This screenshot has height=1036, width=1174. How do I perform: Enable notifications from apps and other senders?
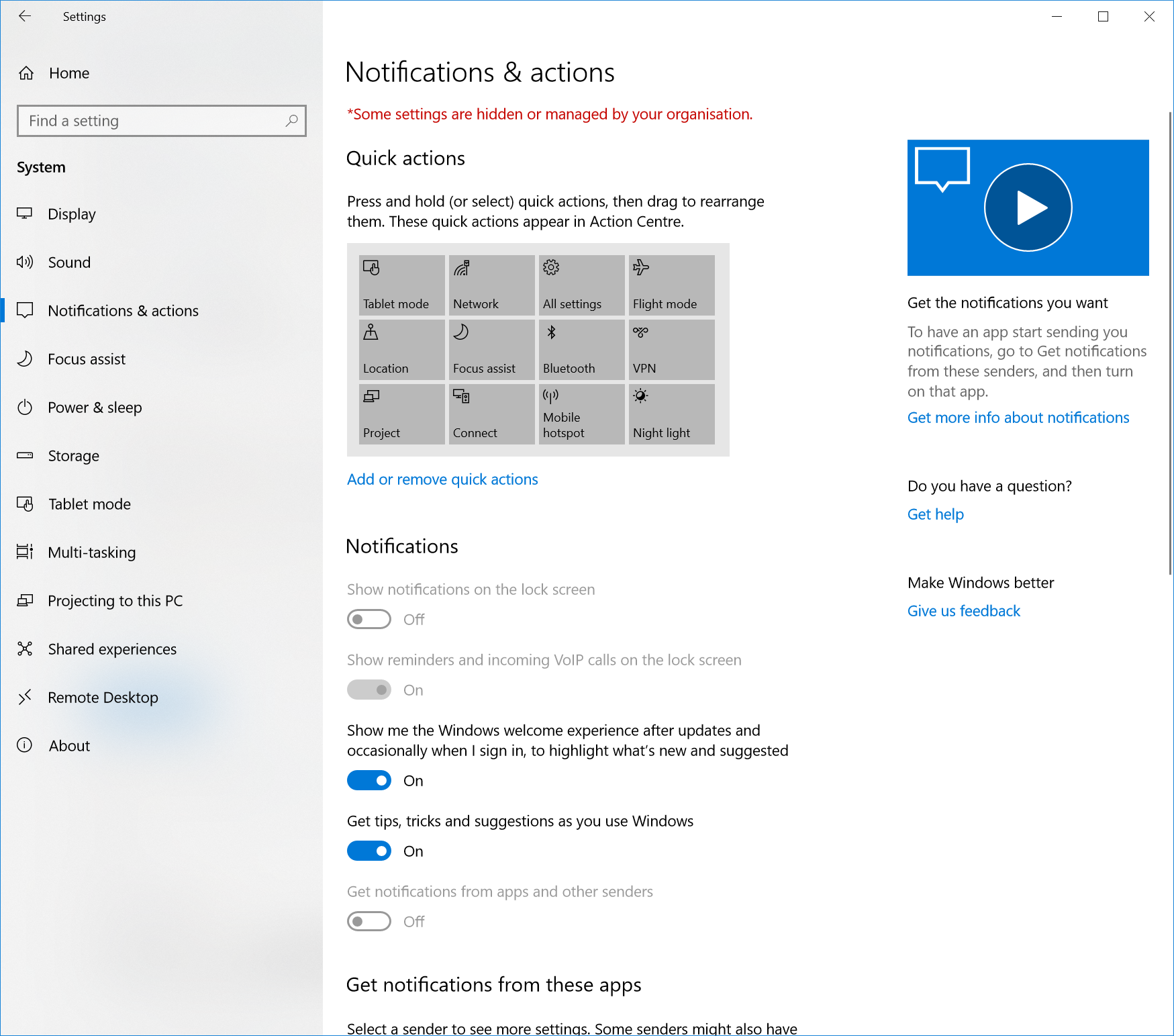[369, 921]
